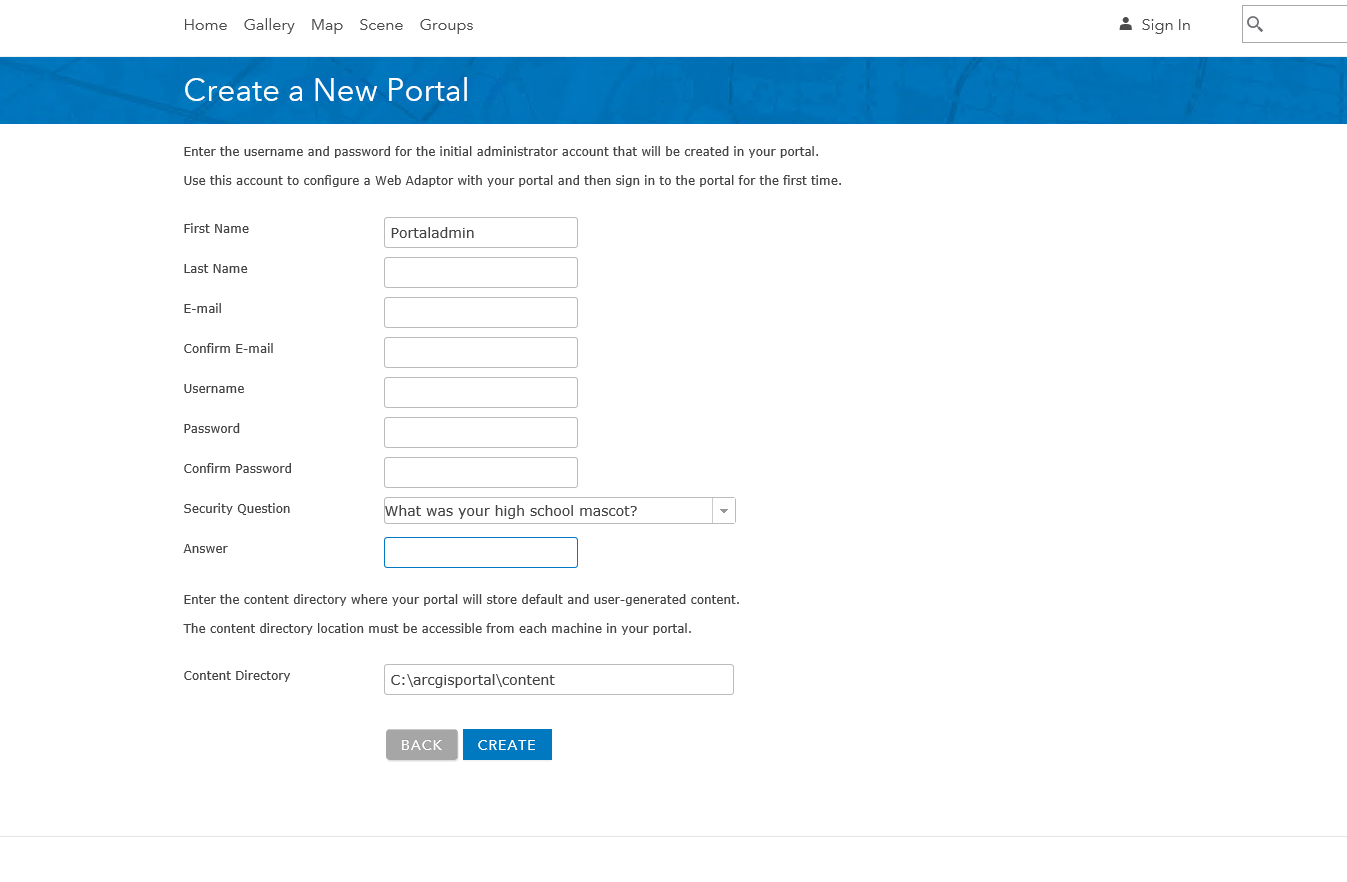The width and height of the screenshot is (1347, 882).
Task: Click the Sign In person icon
Action: (1125, 24)
